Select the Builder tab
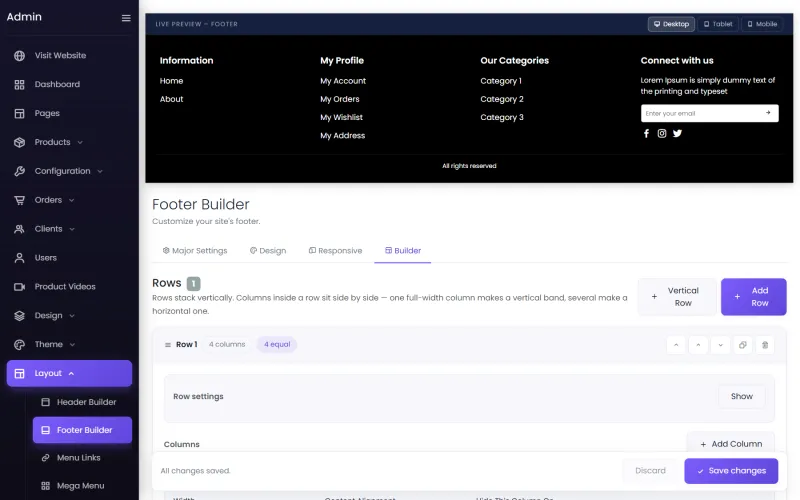Screen dimensions: 800x500 (x=403, y=251)
